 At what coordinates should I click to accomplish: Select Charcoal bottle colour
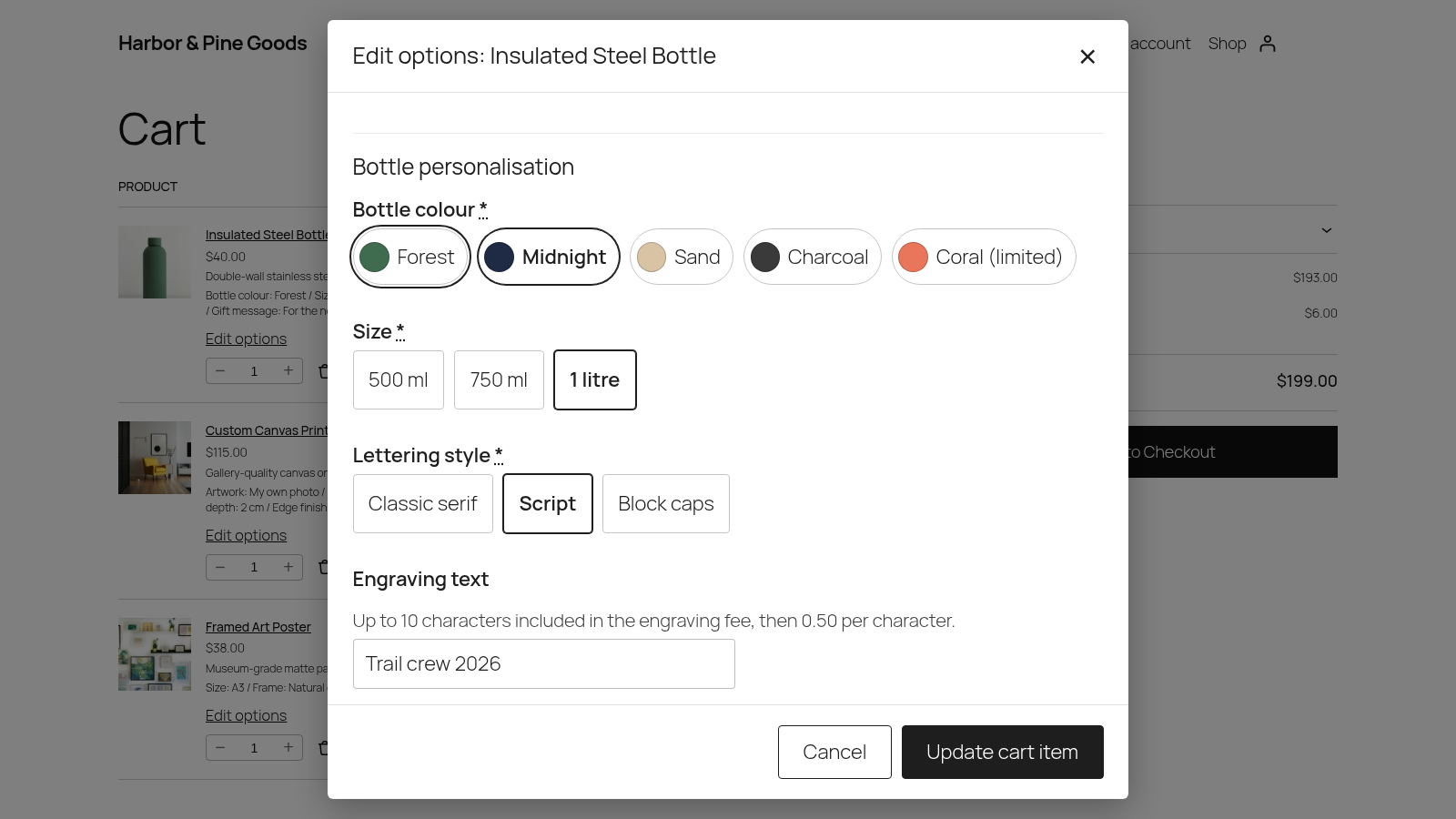813,257
